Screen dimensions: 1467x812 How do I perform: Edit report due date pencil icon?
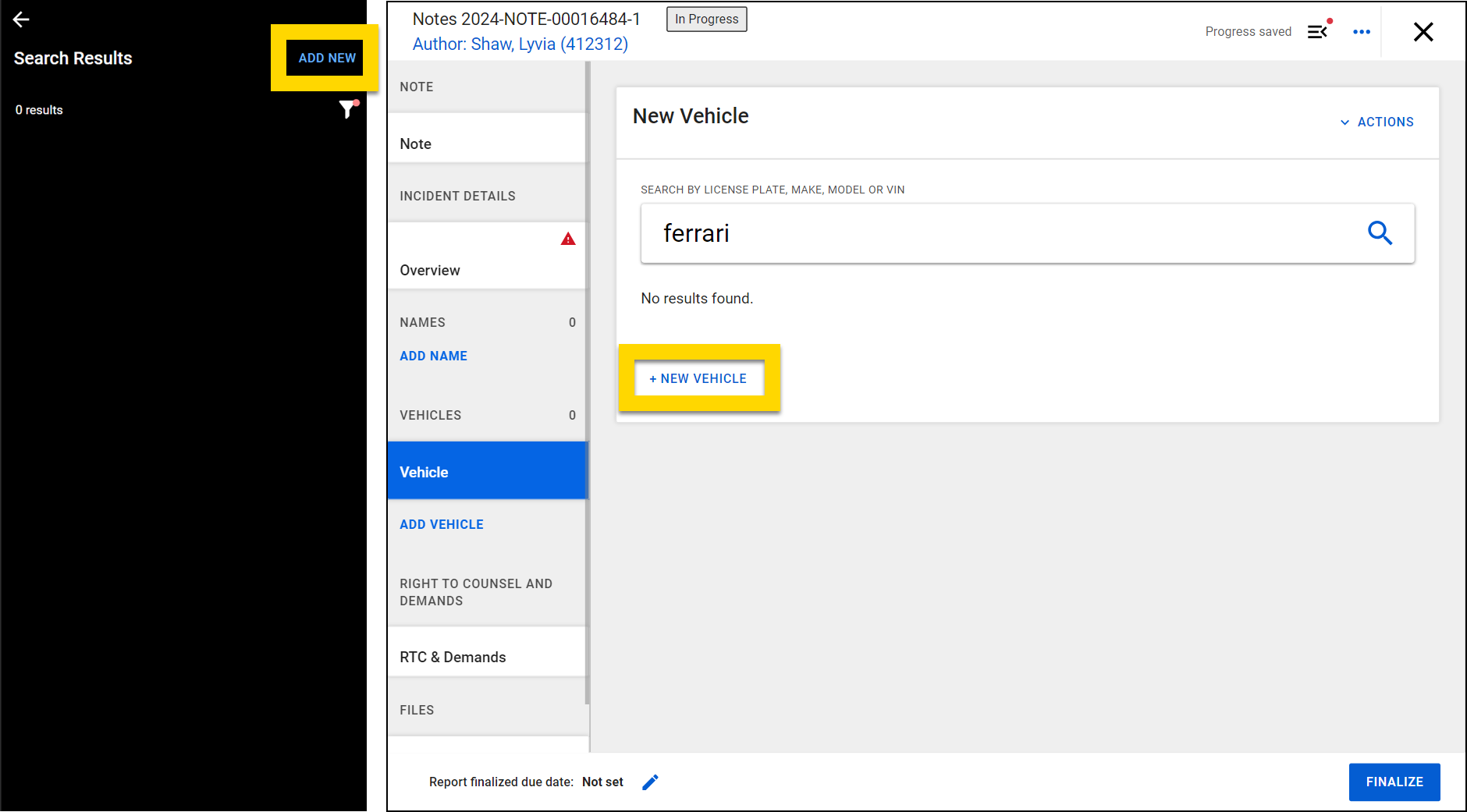(x=650, y=782)
